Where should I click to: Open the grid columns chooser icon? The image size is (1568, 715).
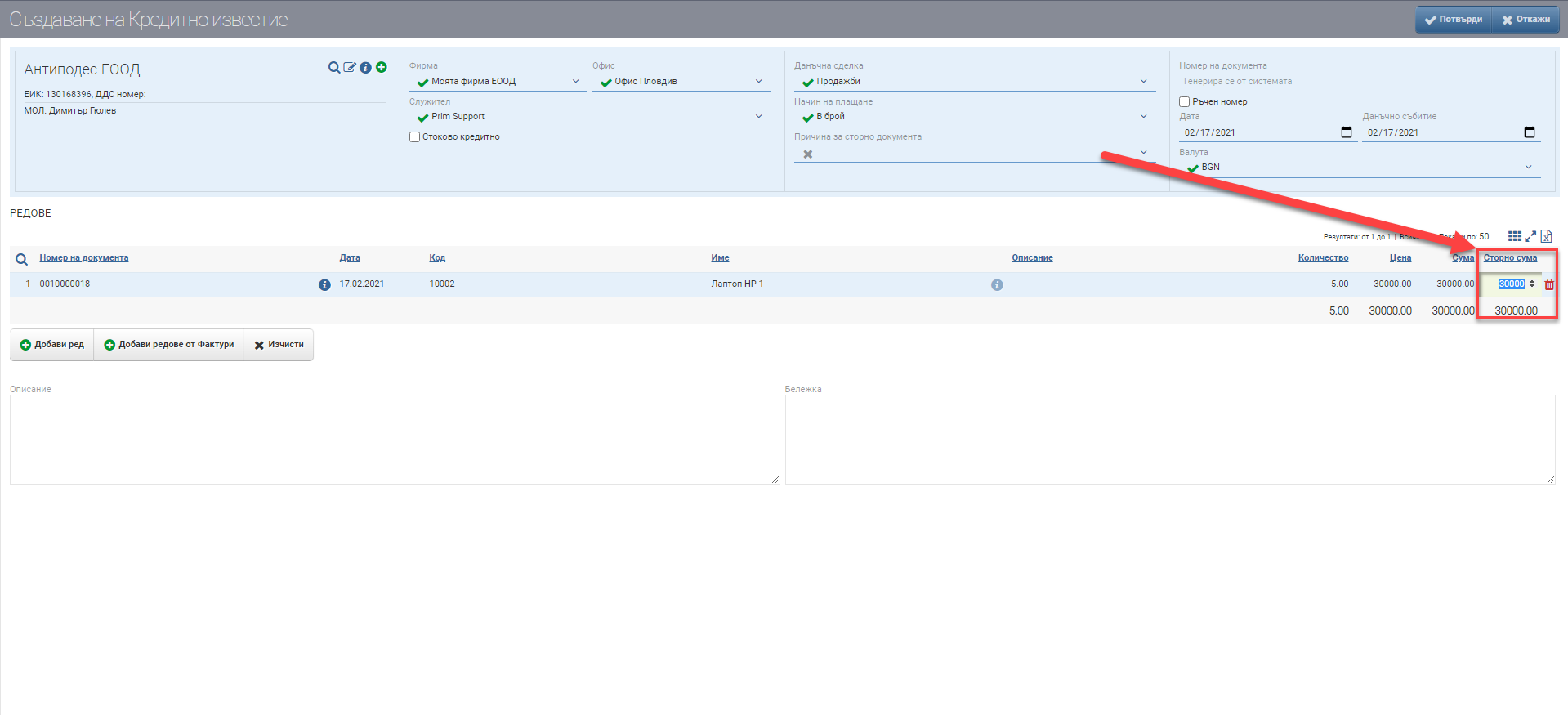pos(1515,236)
